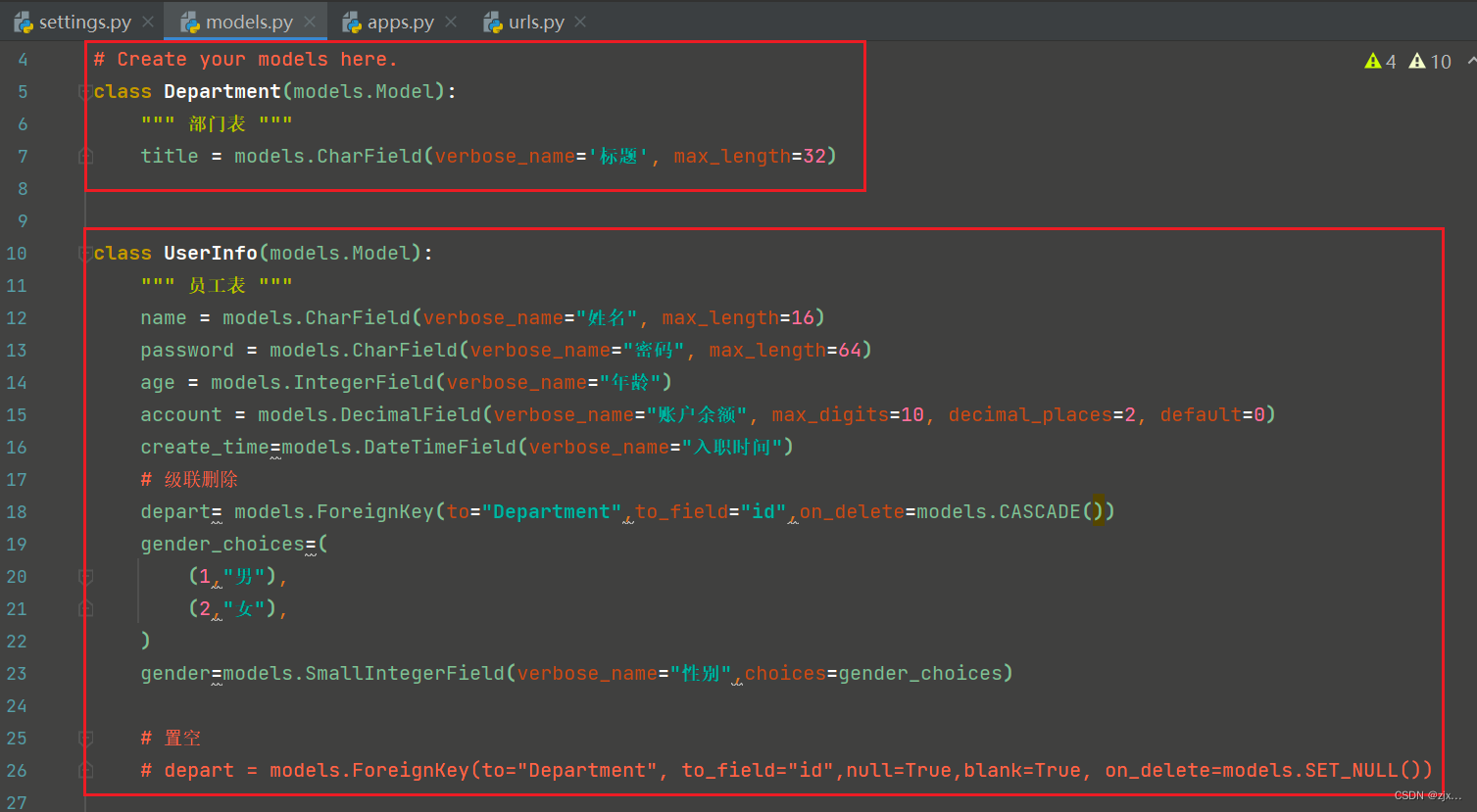This screenshot has height=812, width=1477.
Task: Click line number 9 in the gutter
Action: (x=23, y=221)
